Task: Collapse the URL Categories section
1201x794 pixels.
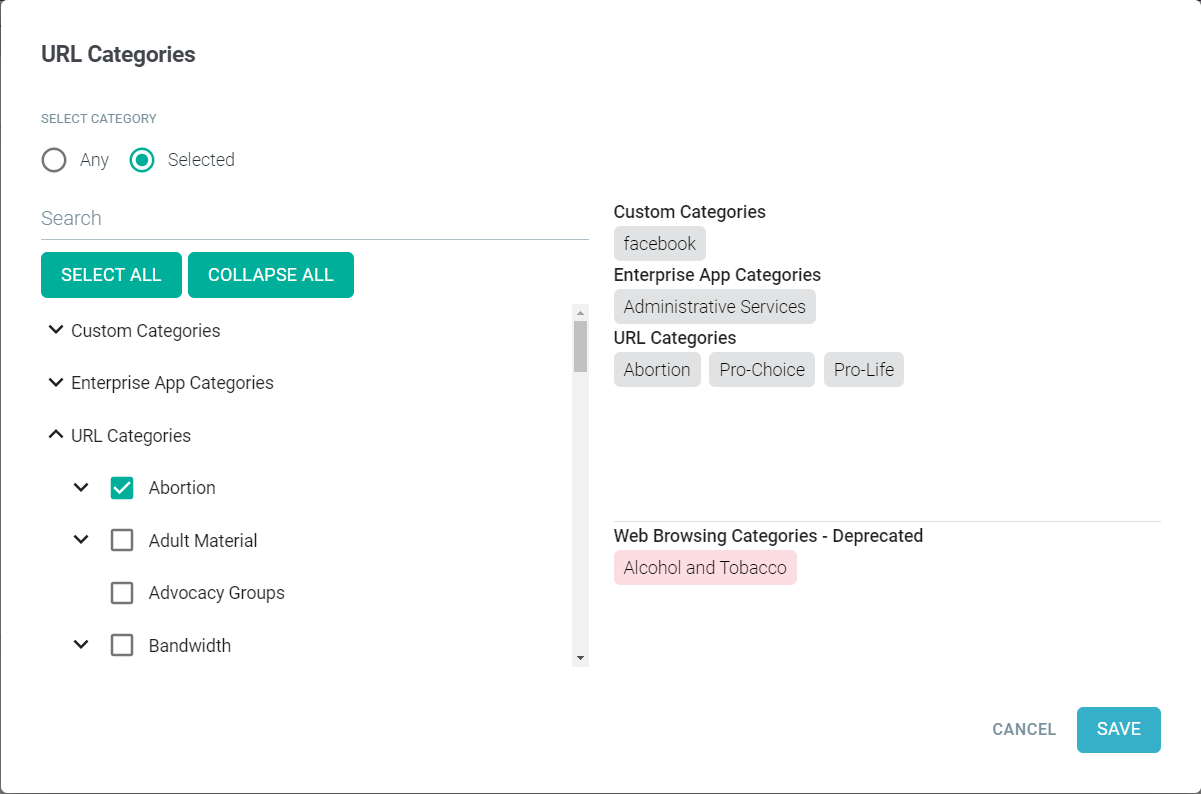Action: tap(55, 434)
